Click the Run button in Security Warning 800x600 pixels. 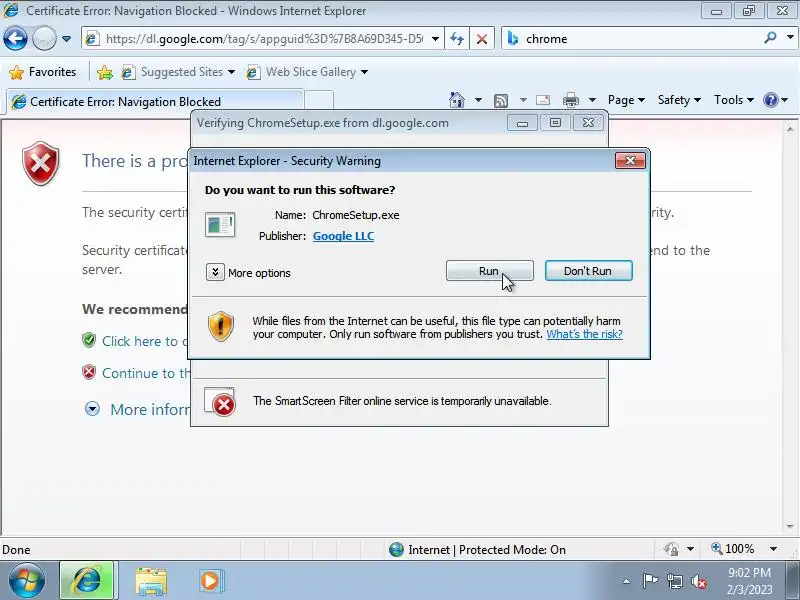pyautogui.click(x=489, y=271)
